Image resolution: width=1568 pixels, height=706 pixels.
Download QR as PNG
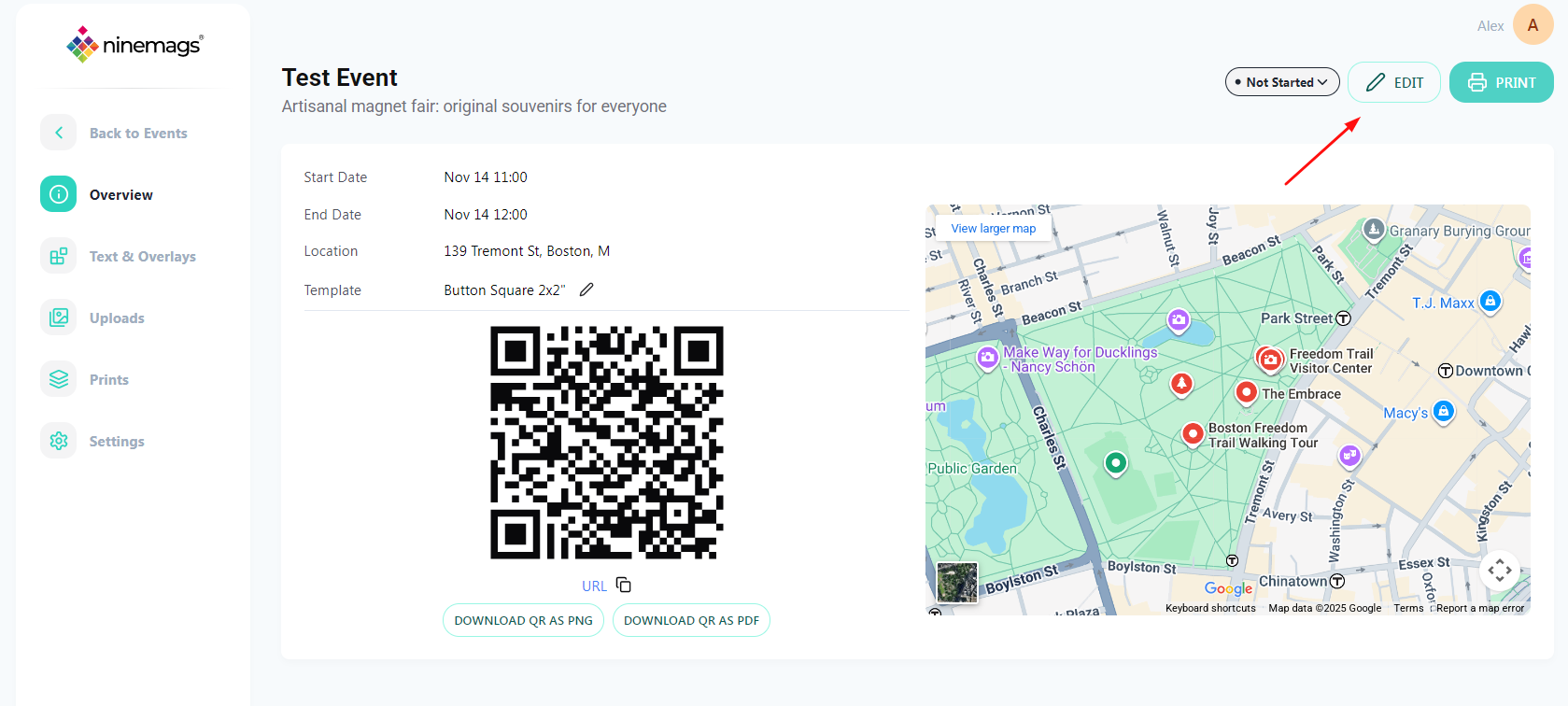[x=523, y=620]
